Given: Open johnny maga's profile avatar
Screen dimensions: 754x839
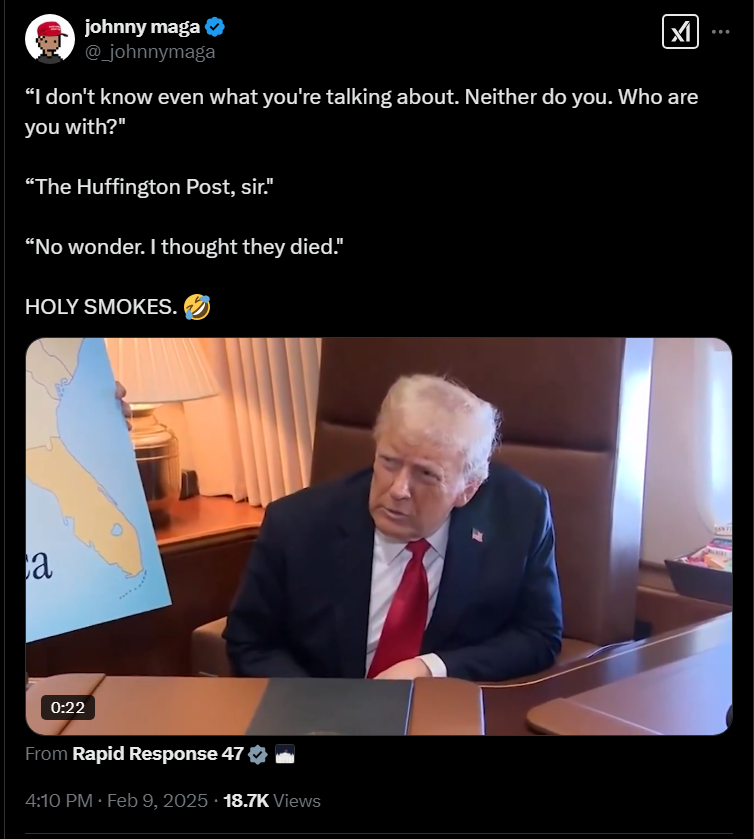Looking at the screenshot, I should click(50, 39).
